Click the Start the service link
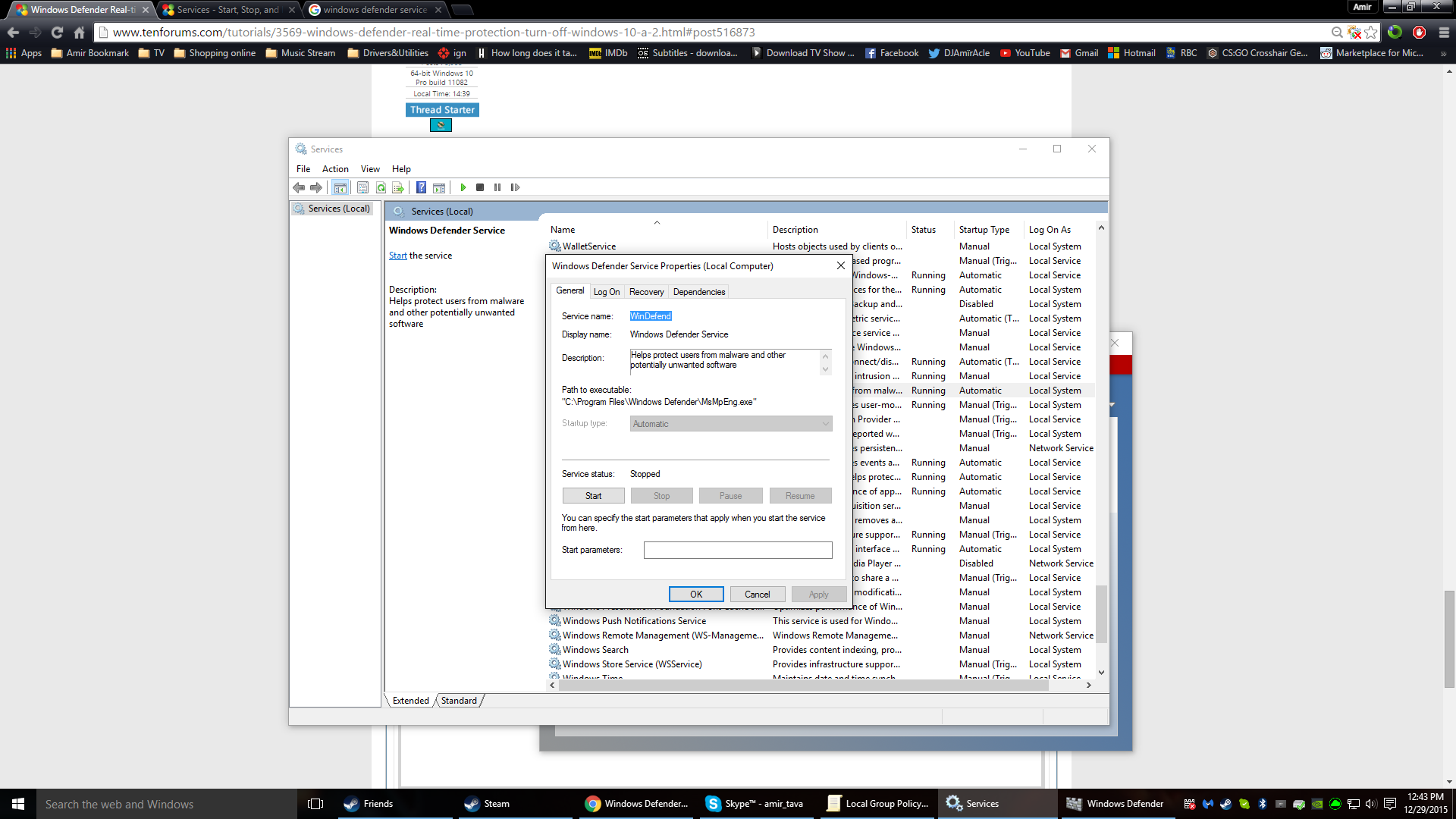The image size is (1456, 819). click(397, 256)
